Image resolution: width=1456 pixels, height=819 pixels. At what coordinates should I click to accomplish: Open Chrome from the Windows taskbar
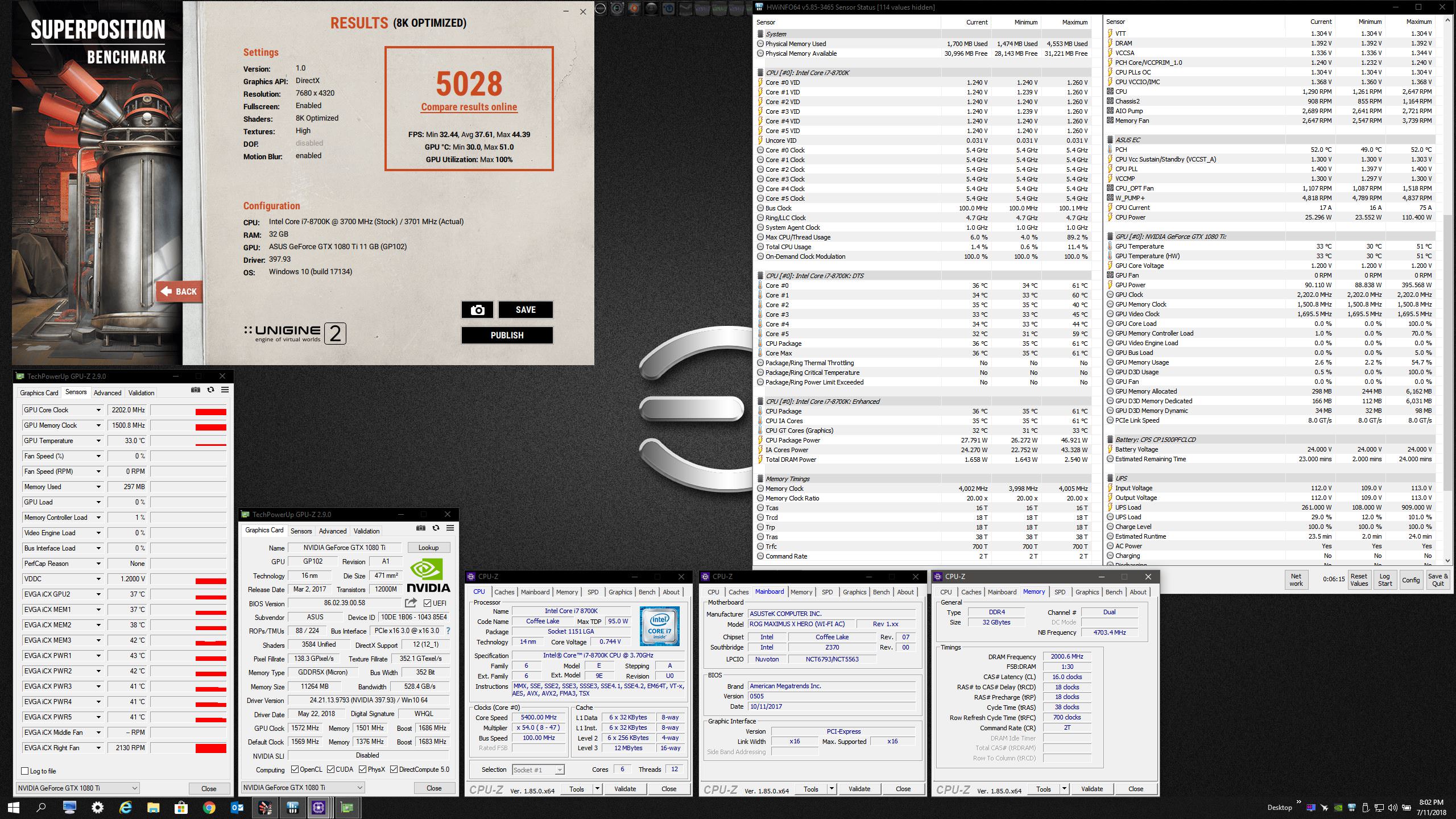[x=209, y=807]
